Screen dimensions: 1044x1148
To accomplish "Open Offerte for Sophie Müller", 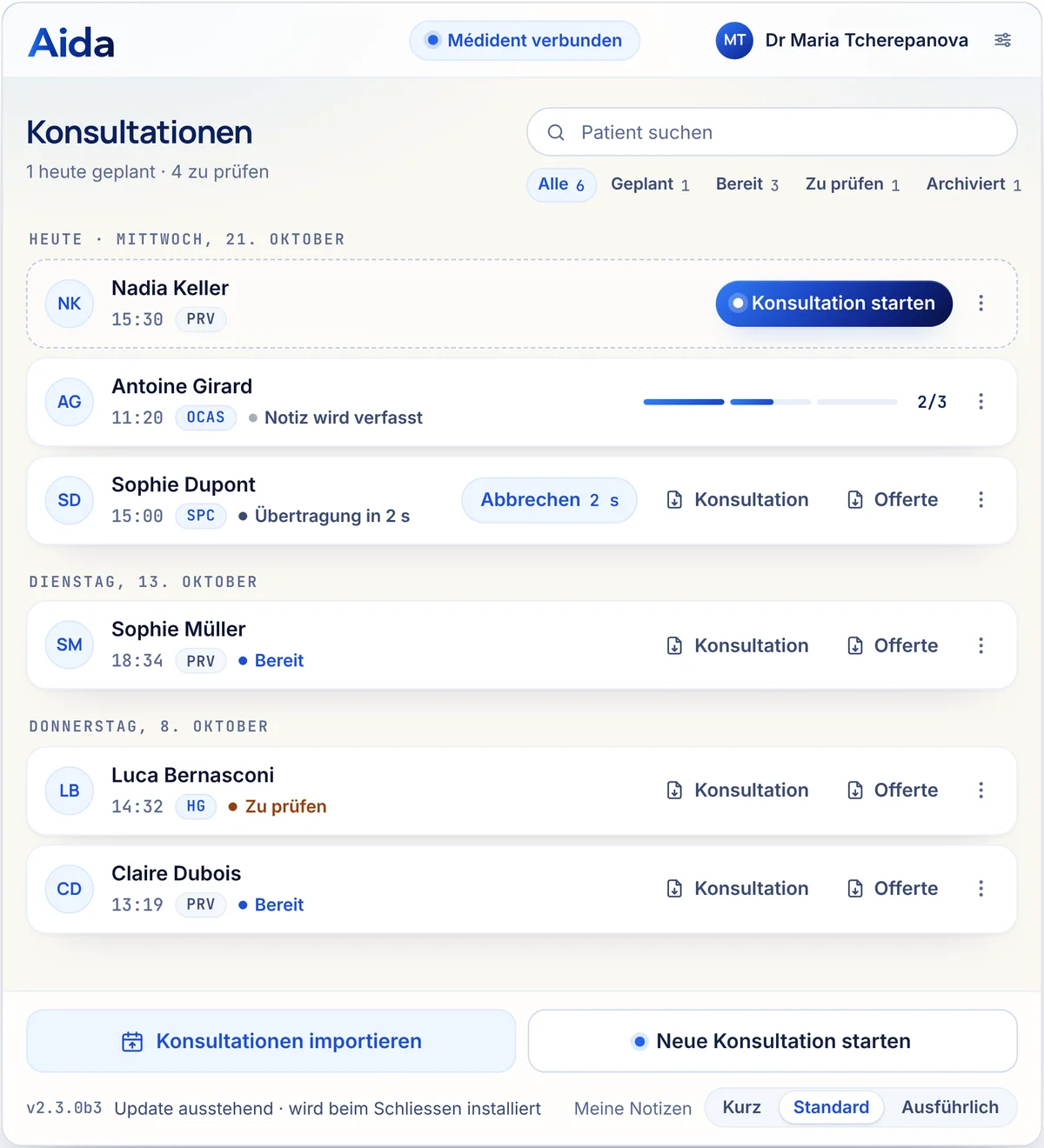I will [893, 645].
